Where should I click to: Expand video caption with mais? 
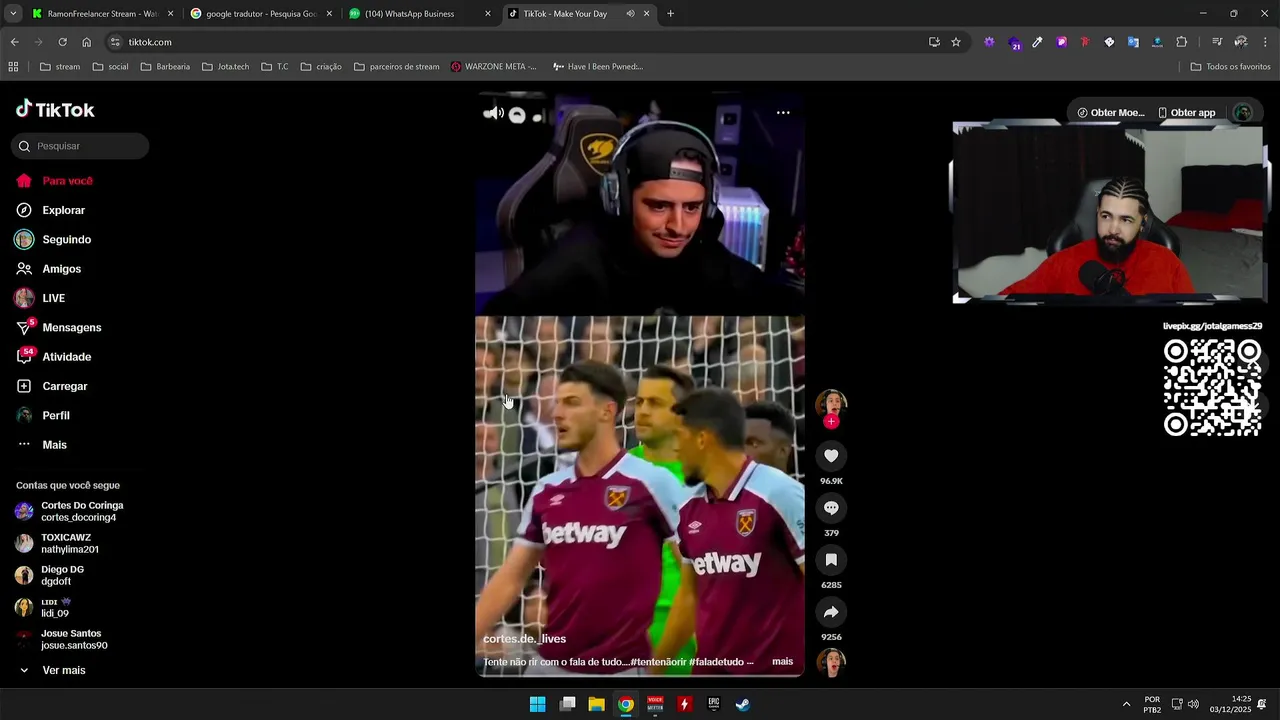point(782,661)
